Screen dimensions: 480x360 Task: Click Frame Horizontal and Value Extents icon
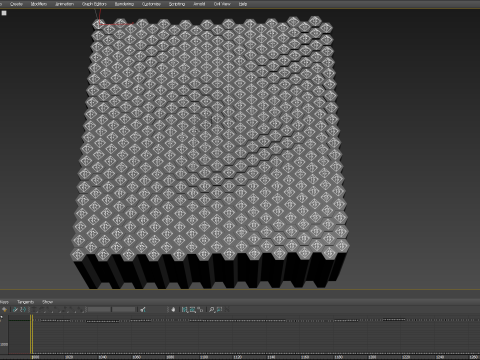click(x=200, y=310)
